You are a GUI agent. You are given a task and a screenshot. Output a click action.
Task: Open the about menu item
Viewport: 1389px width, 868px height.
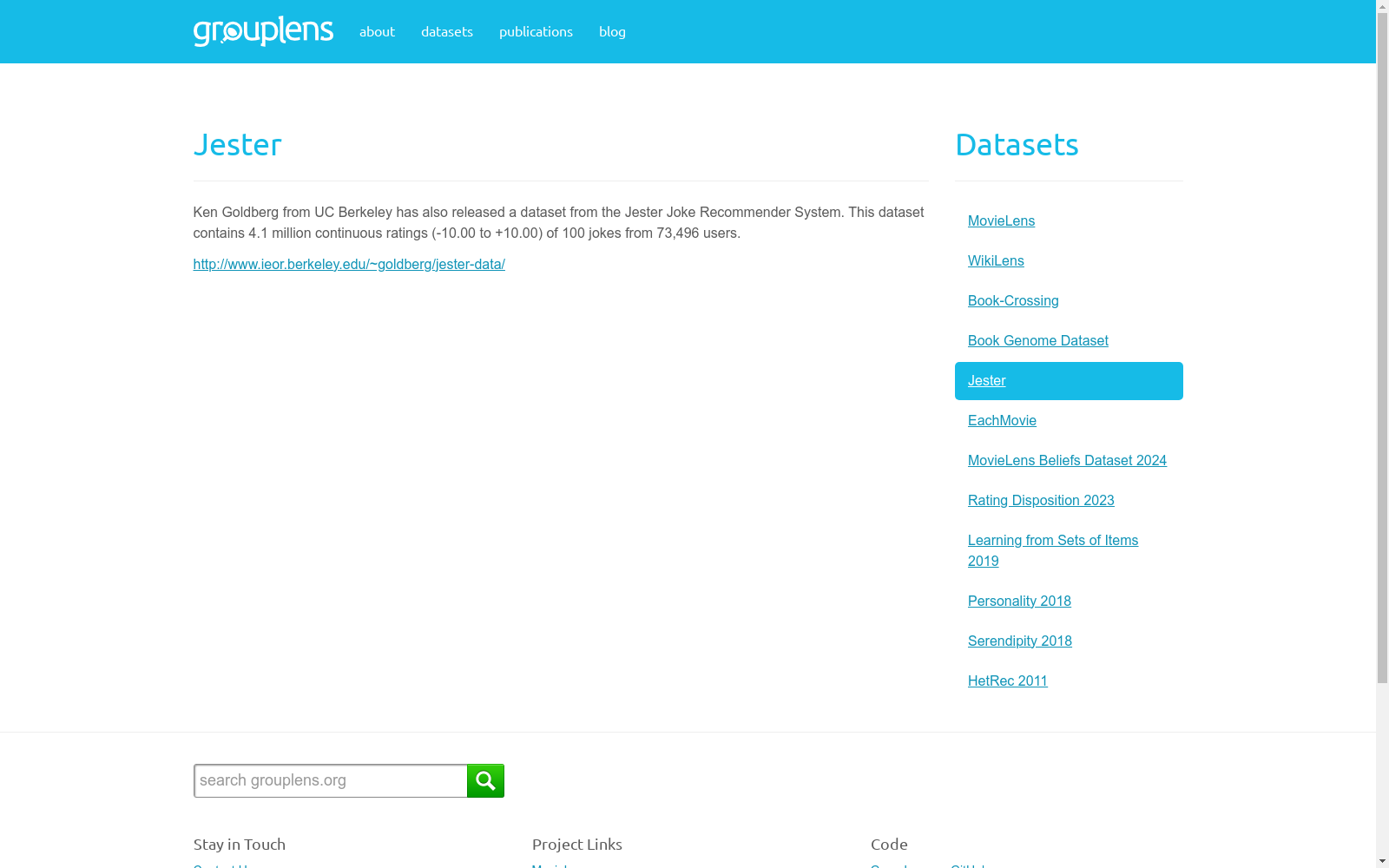tap(377, 31)
